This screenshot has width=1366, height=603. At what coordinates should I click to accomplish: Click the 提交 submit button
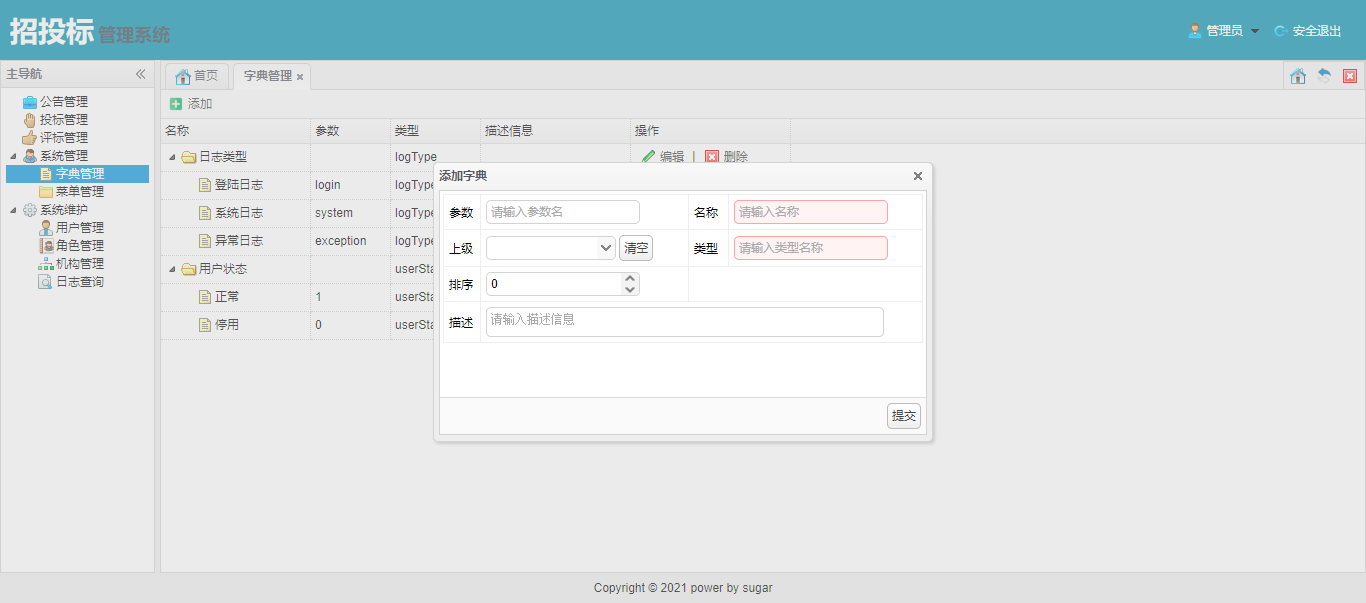(904, 416)
